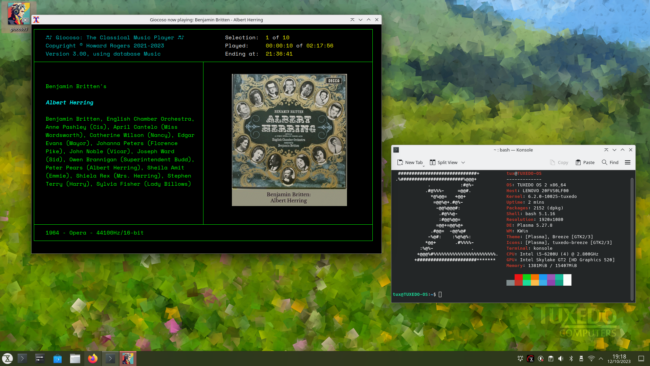Click Split View in Konsole toolbar
This screenshot has width=650, height=366.
[444, 162]
